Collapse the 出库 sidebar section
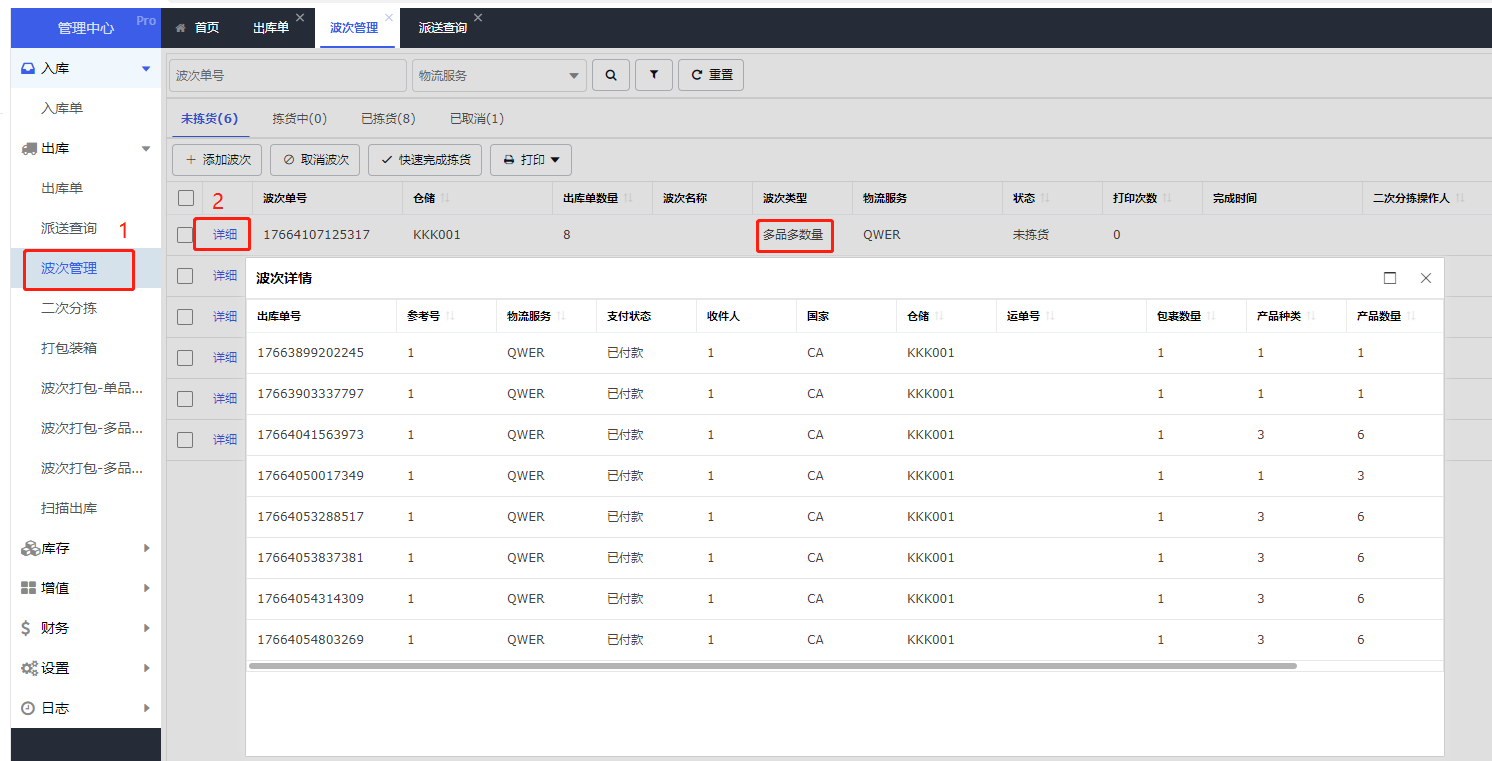1492x761 pixels. [146, 148]
